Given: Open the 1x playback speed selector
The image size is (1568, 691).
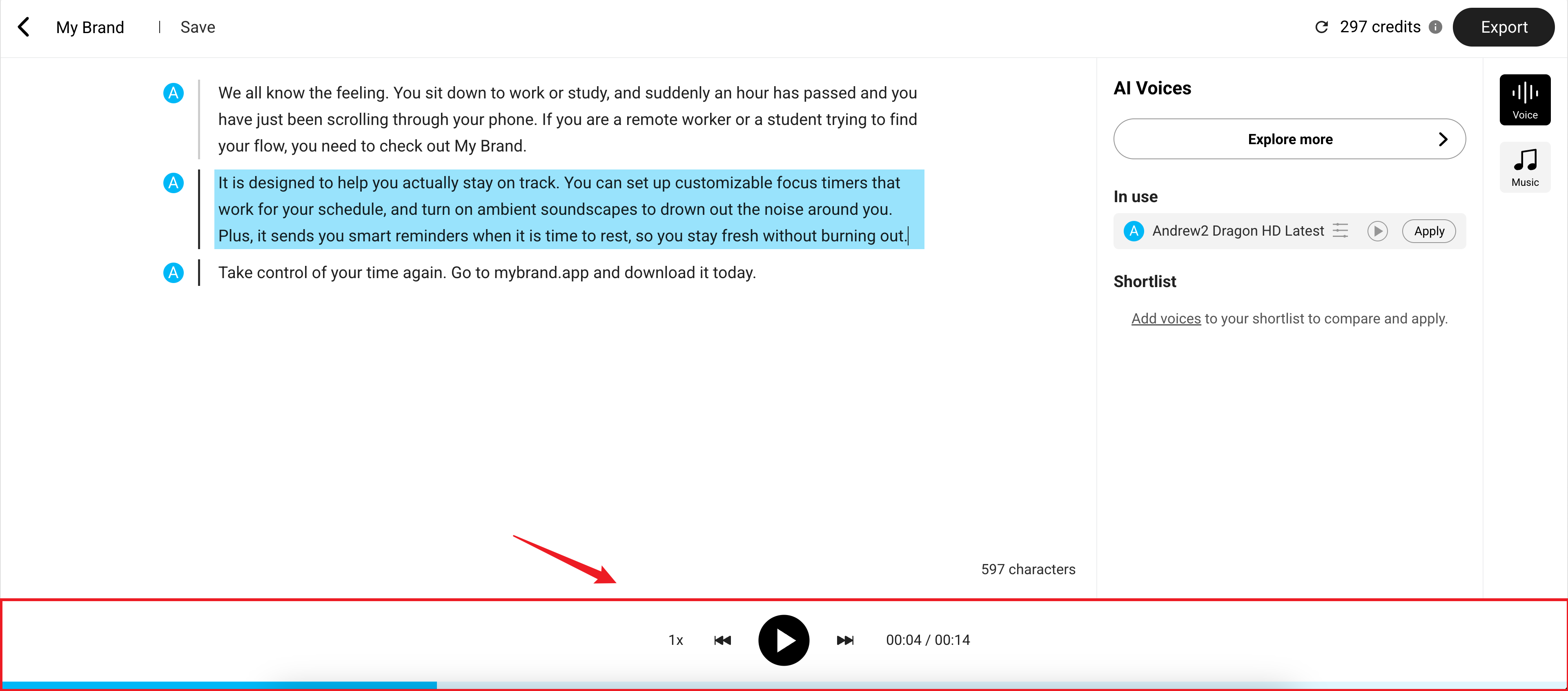Looking at the screenshot, I should [676, 640].
